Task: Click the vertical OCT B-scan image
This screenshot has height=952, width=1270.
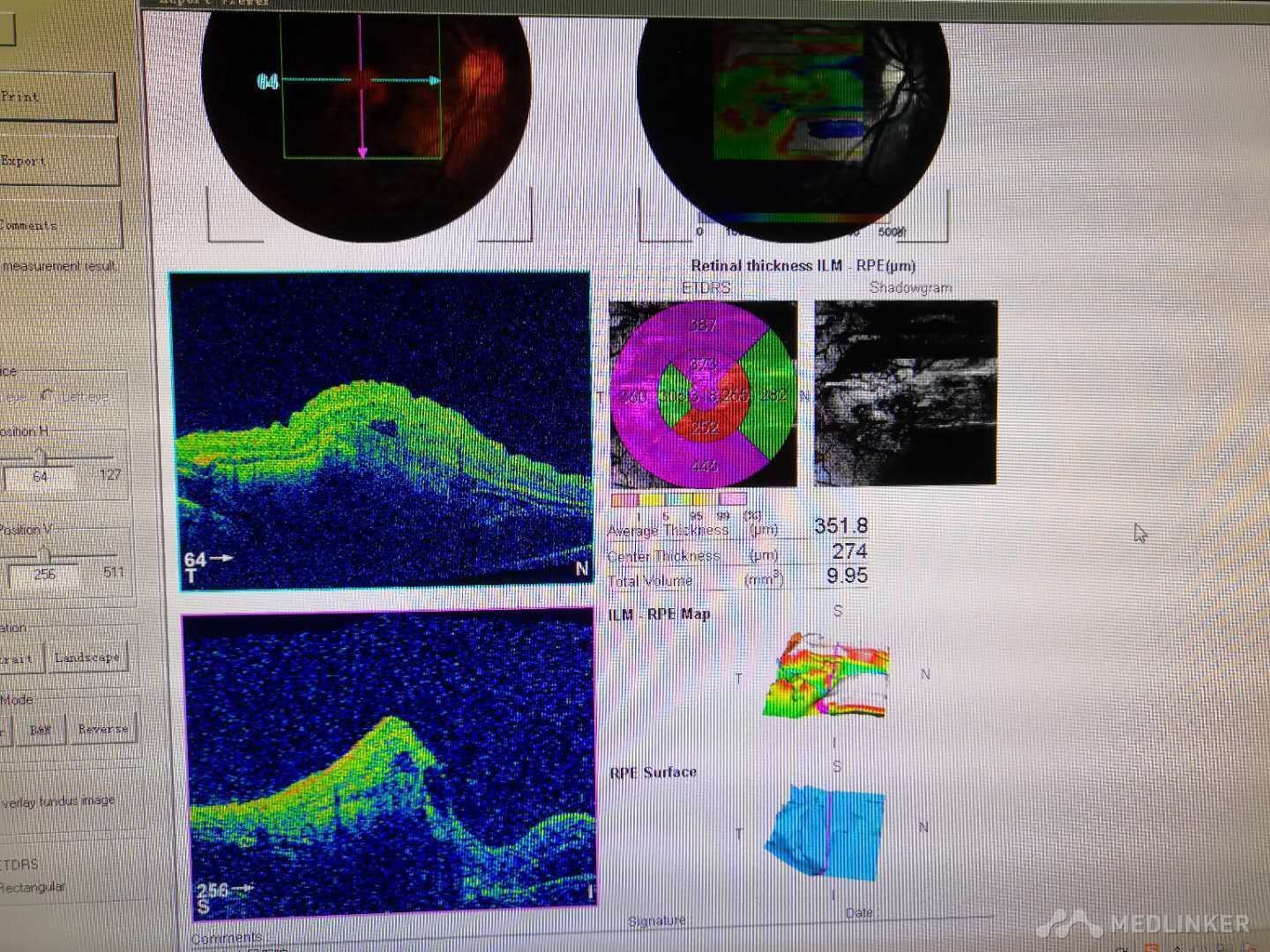Action: [389, 758]
